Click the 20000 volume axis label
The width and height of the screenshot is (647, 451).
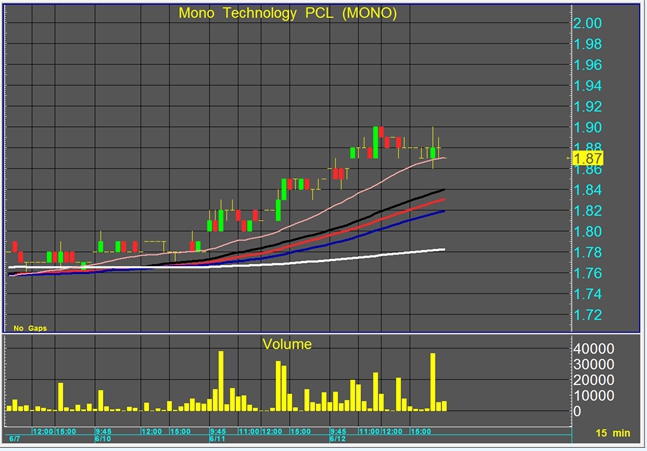click(593, 380)
